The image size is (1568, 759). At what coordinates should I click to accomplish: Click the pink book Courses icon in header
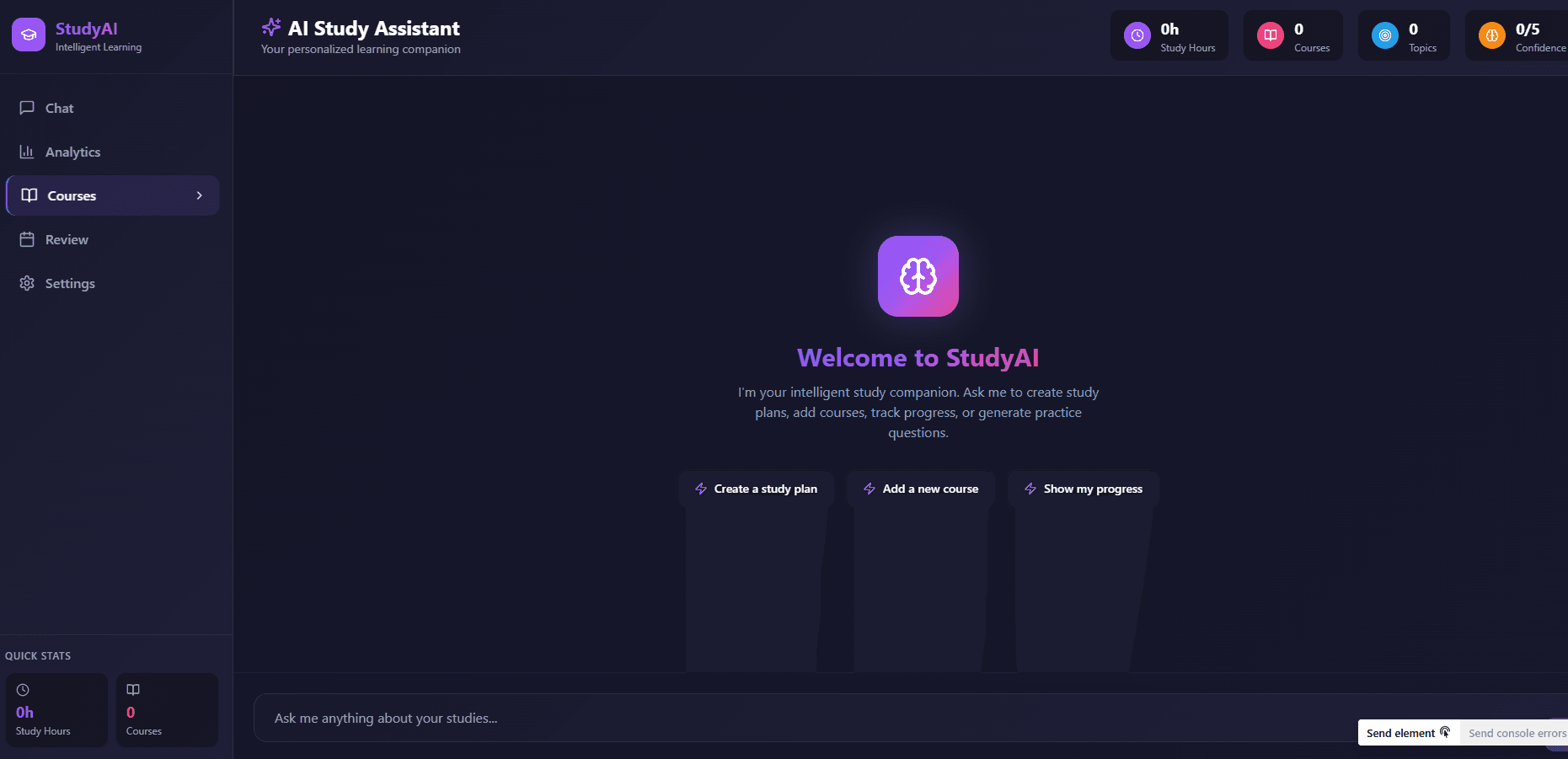coord(1270,35)
